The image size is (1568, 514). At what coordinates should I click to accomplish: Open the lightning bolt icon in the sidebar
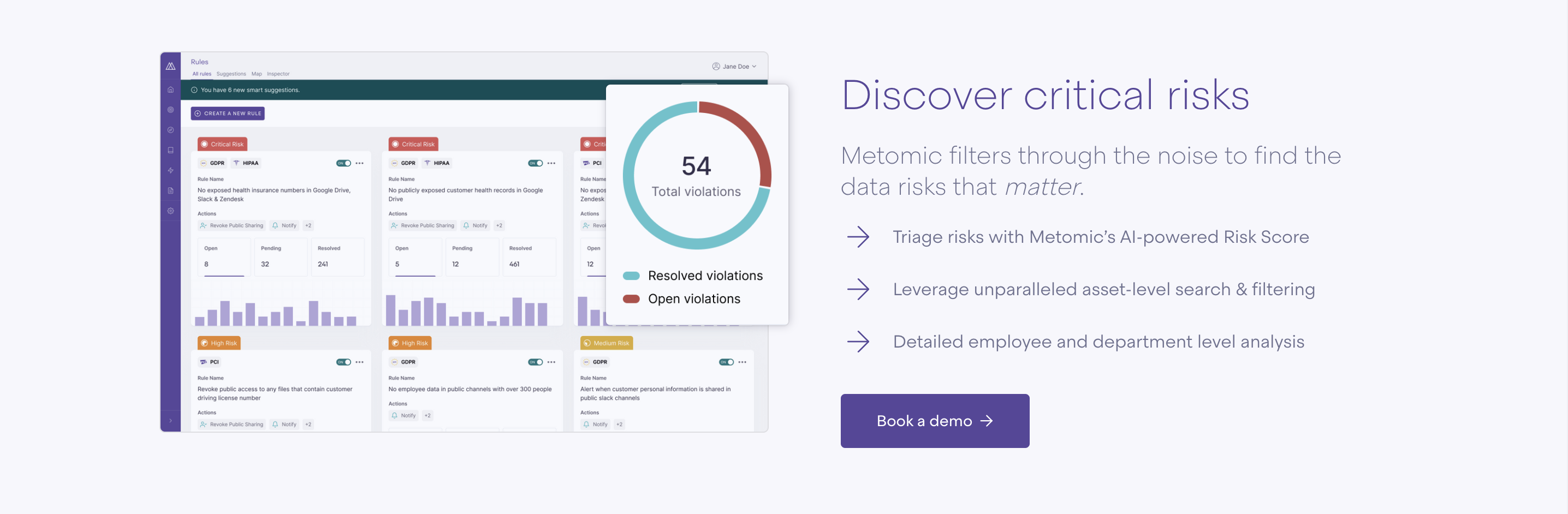[x=170, y=170]
